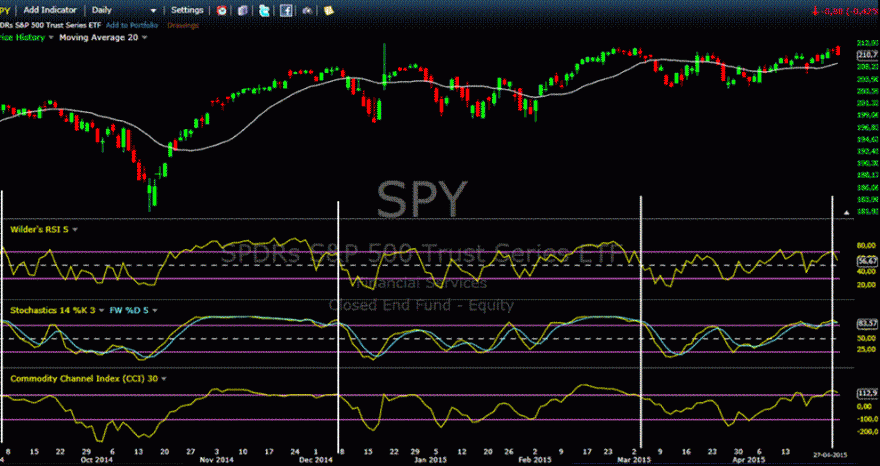Click the 112,9 CCI value tag
The image size is (880, 466).
[x=867, y=393]
